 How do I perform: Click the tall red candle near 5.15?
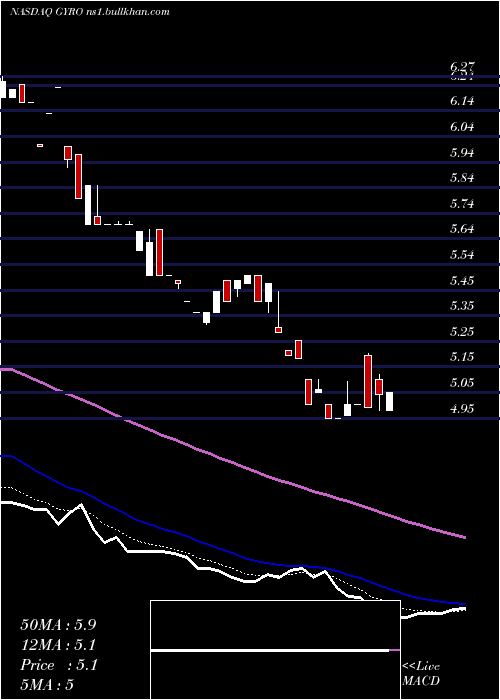pos(368,381)
